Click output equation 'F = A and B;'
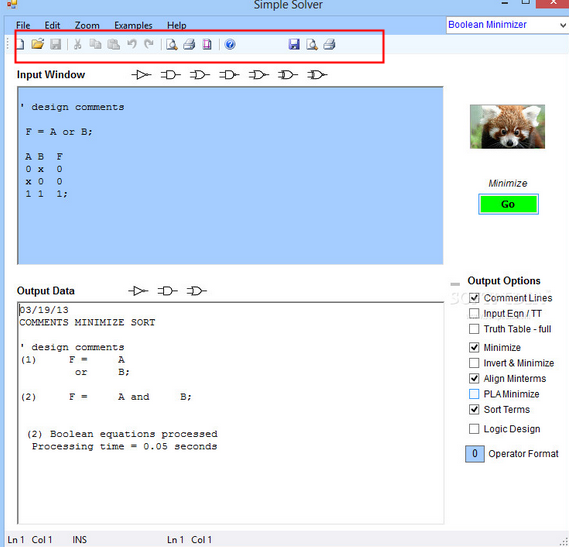Image resolution: width=569 pixels, height=547 pixels. [x=130, y=397]
